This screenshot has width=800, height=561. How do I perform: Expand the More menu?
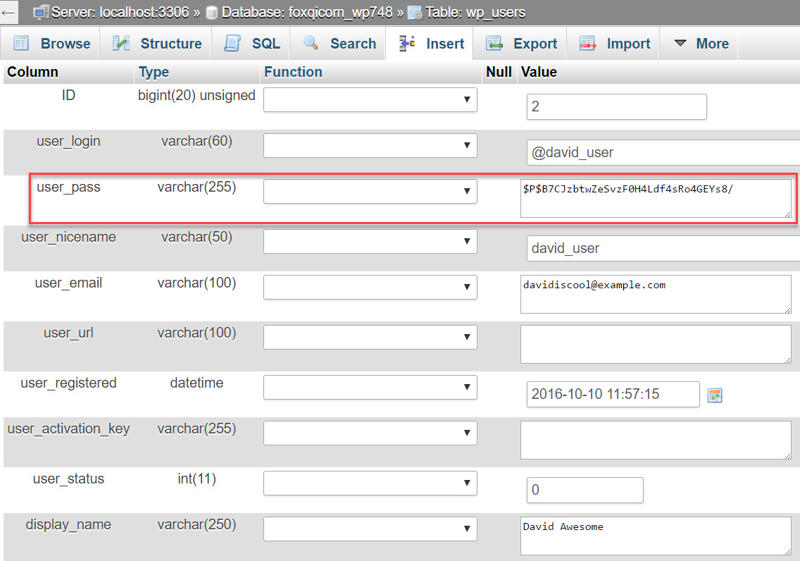[701, 43]
